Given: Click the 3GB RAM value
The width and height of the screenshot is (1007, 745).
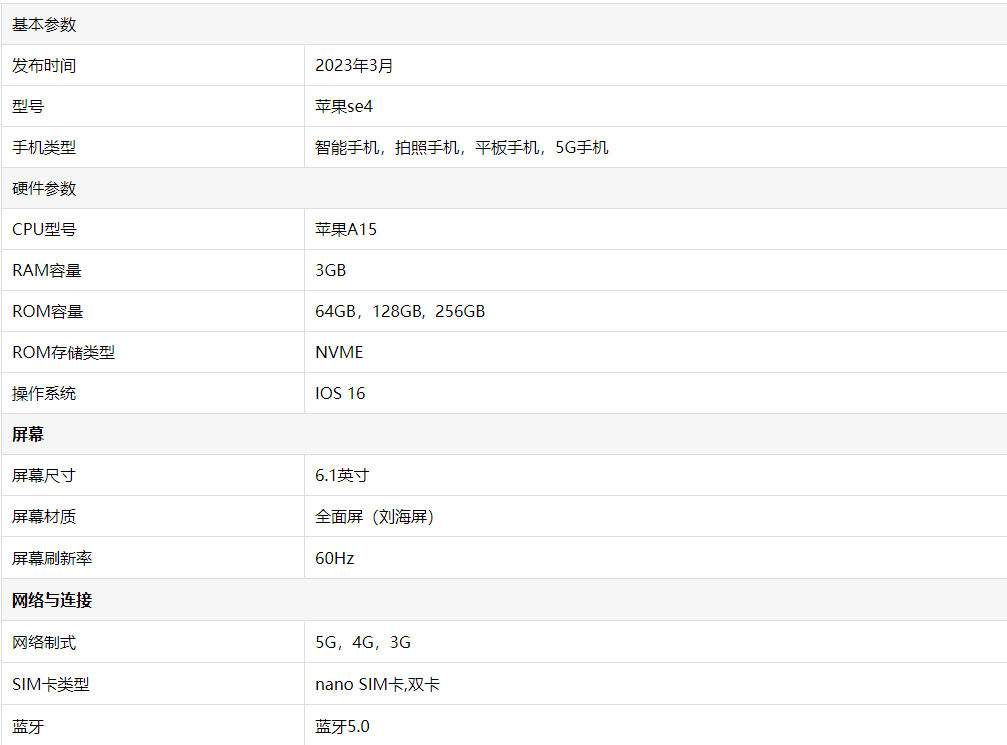Looking at the screenshot, I should 331,270.
